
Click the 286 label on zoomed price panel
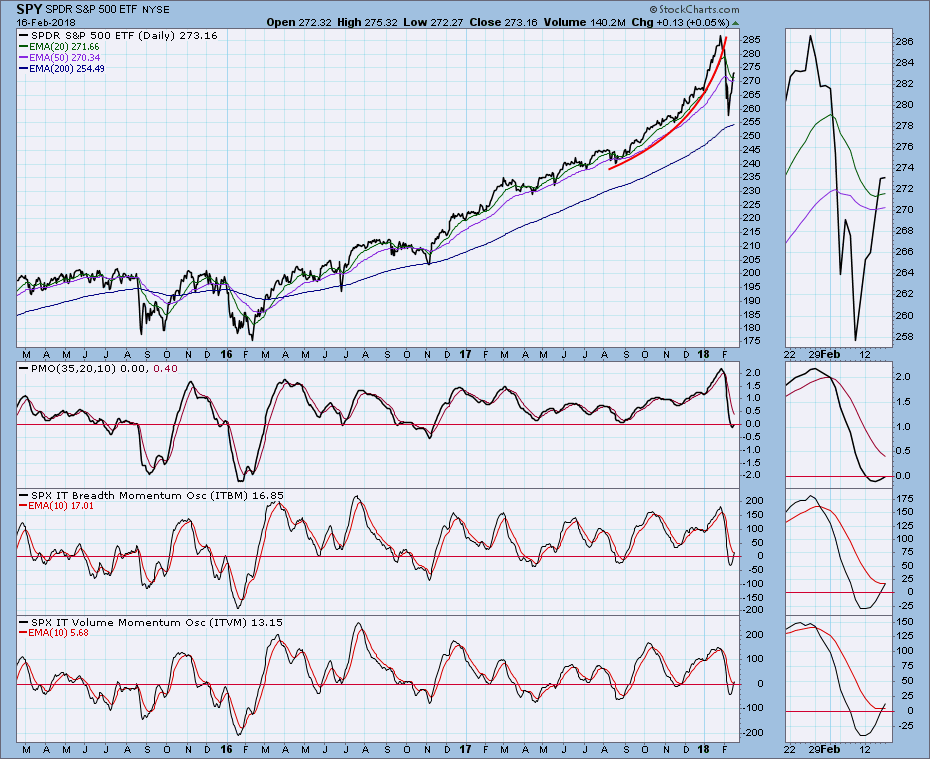point(904,42)
